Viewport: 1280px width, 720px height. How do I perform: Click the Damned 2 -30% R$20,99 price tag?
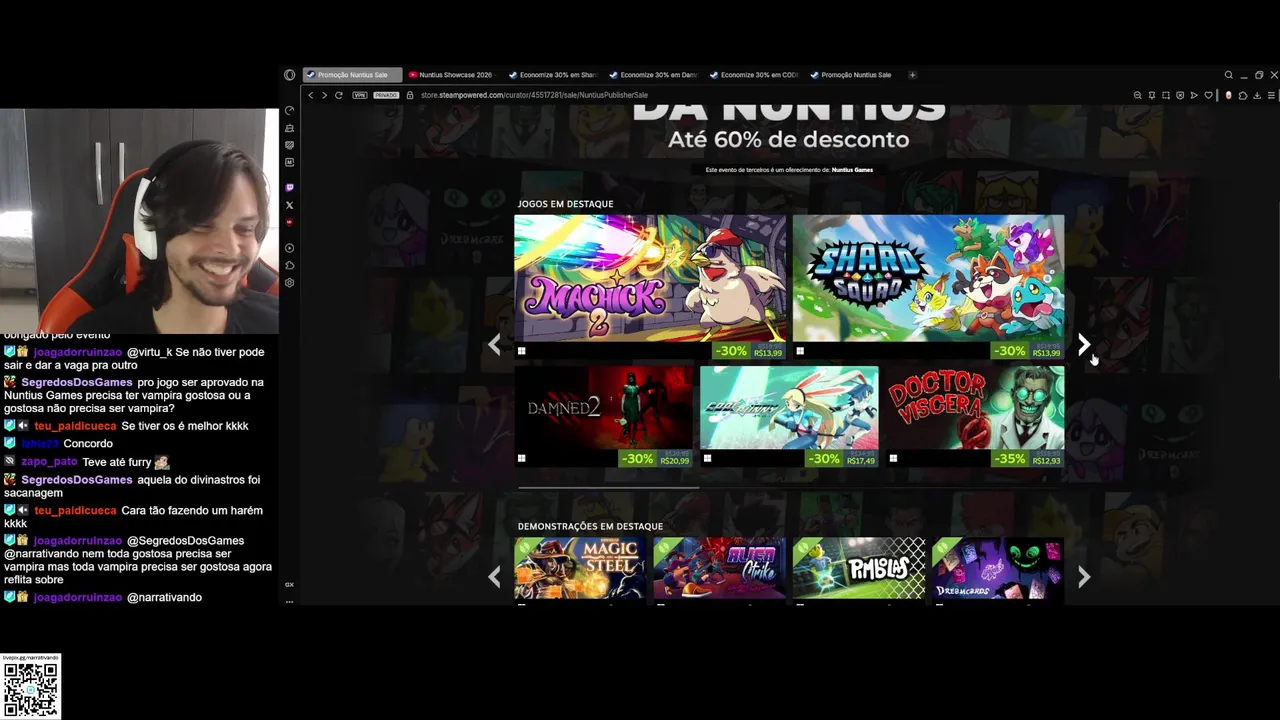click(x=656, y=459)
